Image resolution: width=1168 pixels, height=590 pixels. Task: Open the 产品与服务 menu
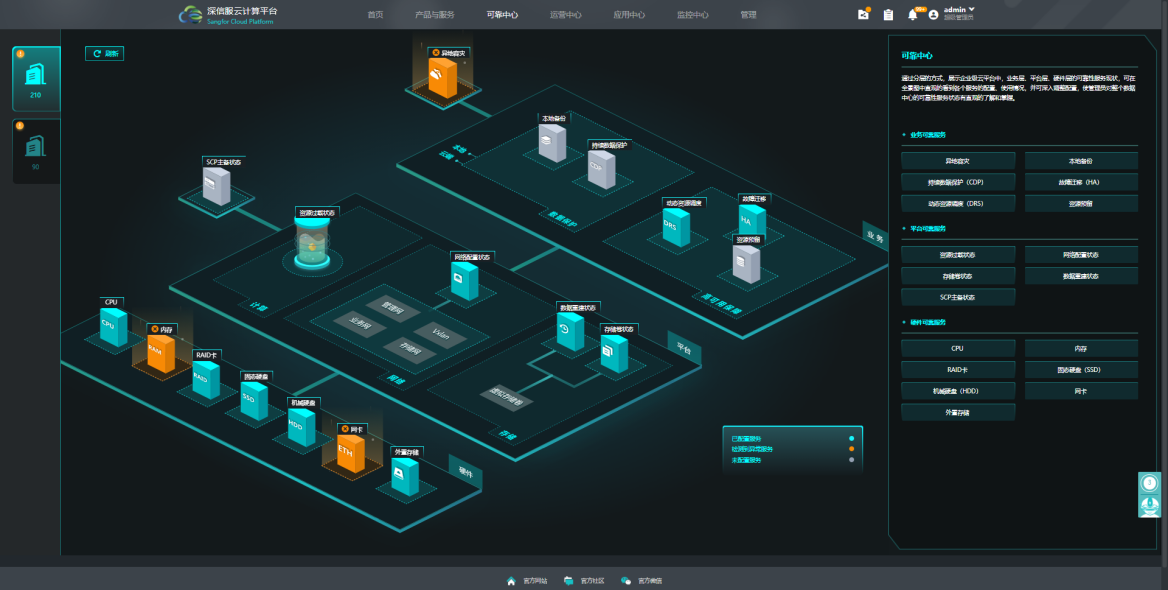click(x=434, y=15)
